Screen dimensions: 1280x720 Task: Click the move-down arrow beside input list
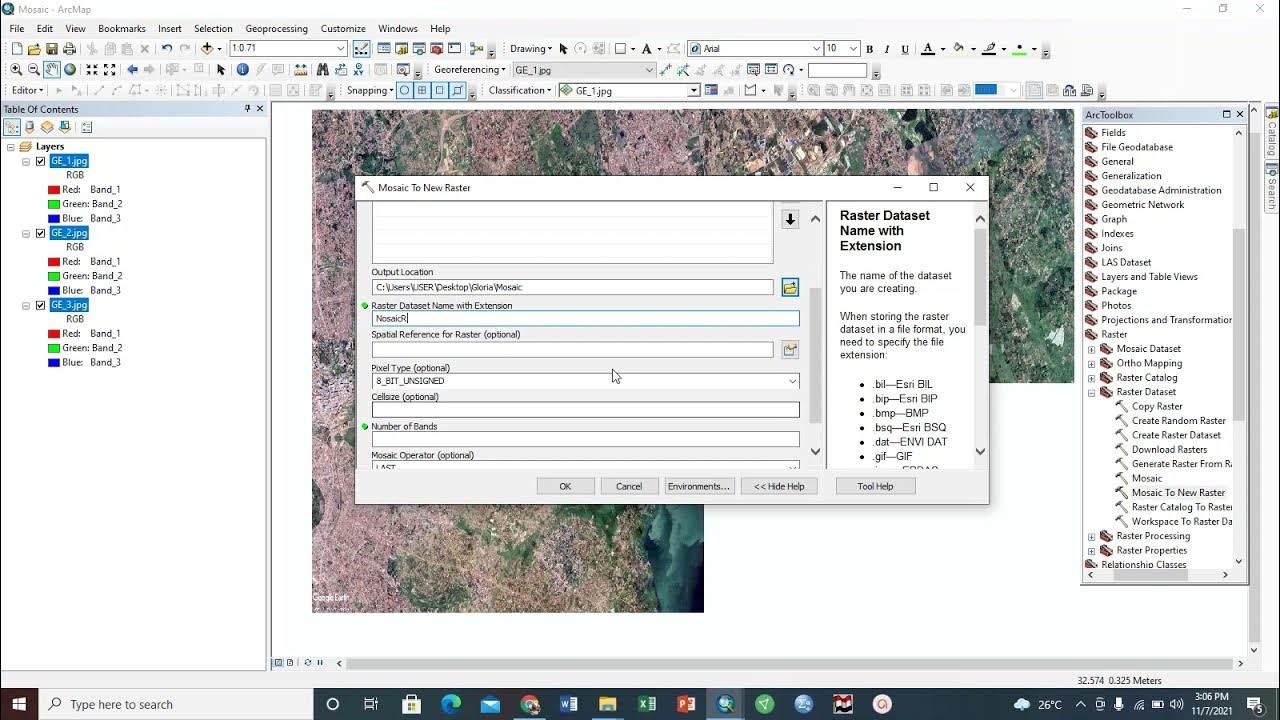(790, 220)
